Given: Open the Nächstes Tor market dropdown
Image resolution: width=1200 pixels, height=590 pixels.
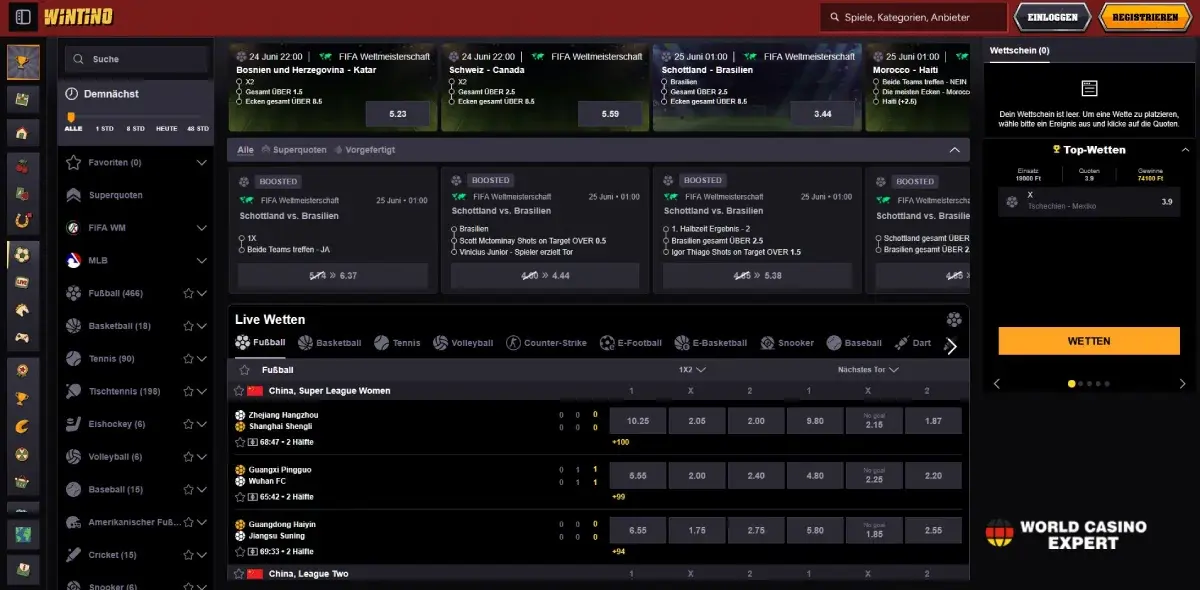Looking at the screenshot, I should coord(868,370).
